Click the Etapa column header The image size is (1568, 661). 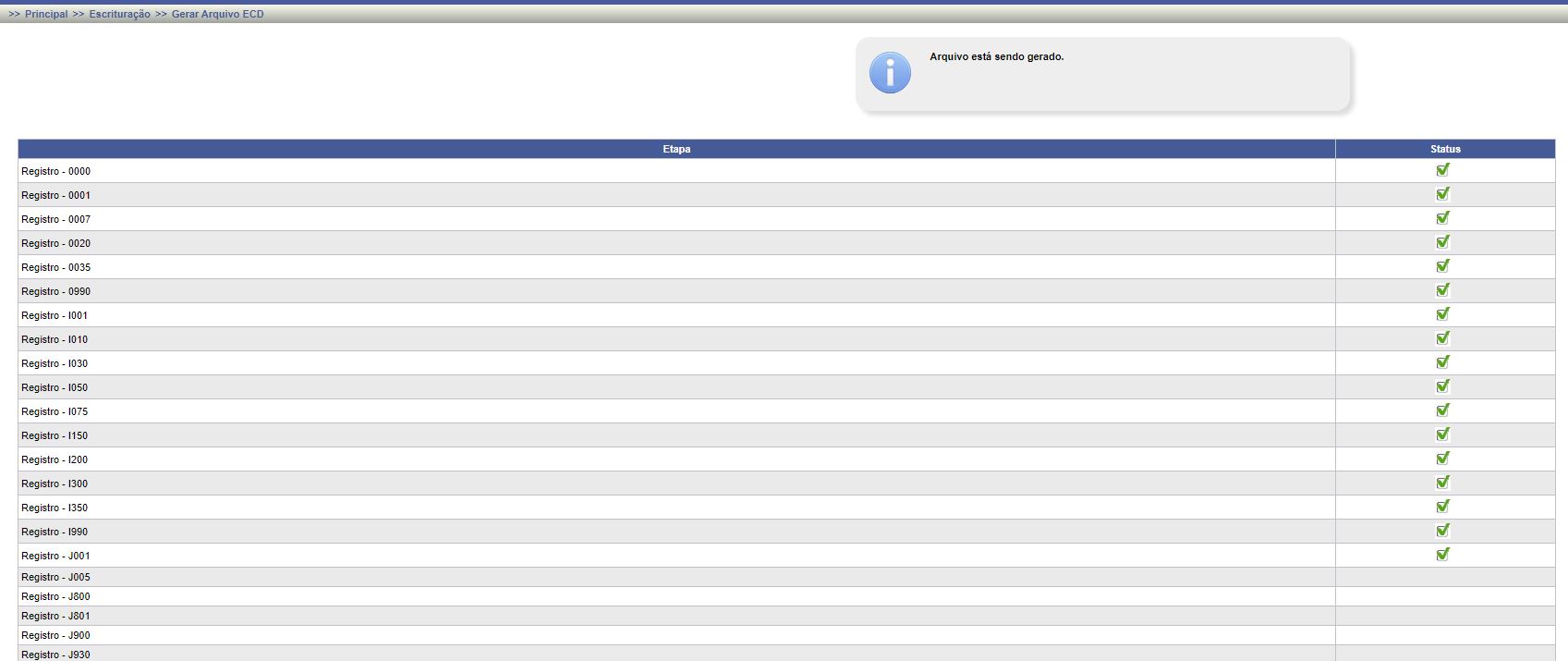pos(676,149)
